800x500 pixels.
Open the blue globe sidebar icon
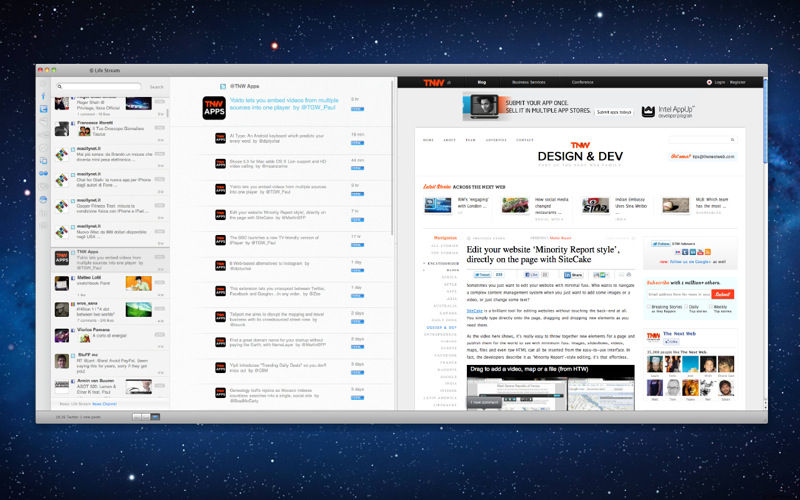tap(43, 199)
